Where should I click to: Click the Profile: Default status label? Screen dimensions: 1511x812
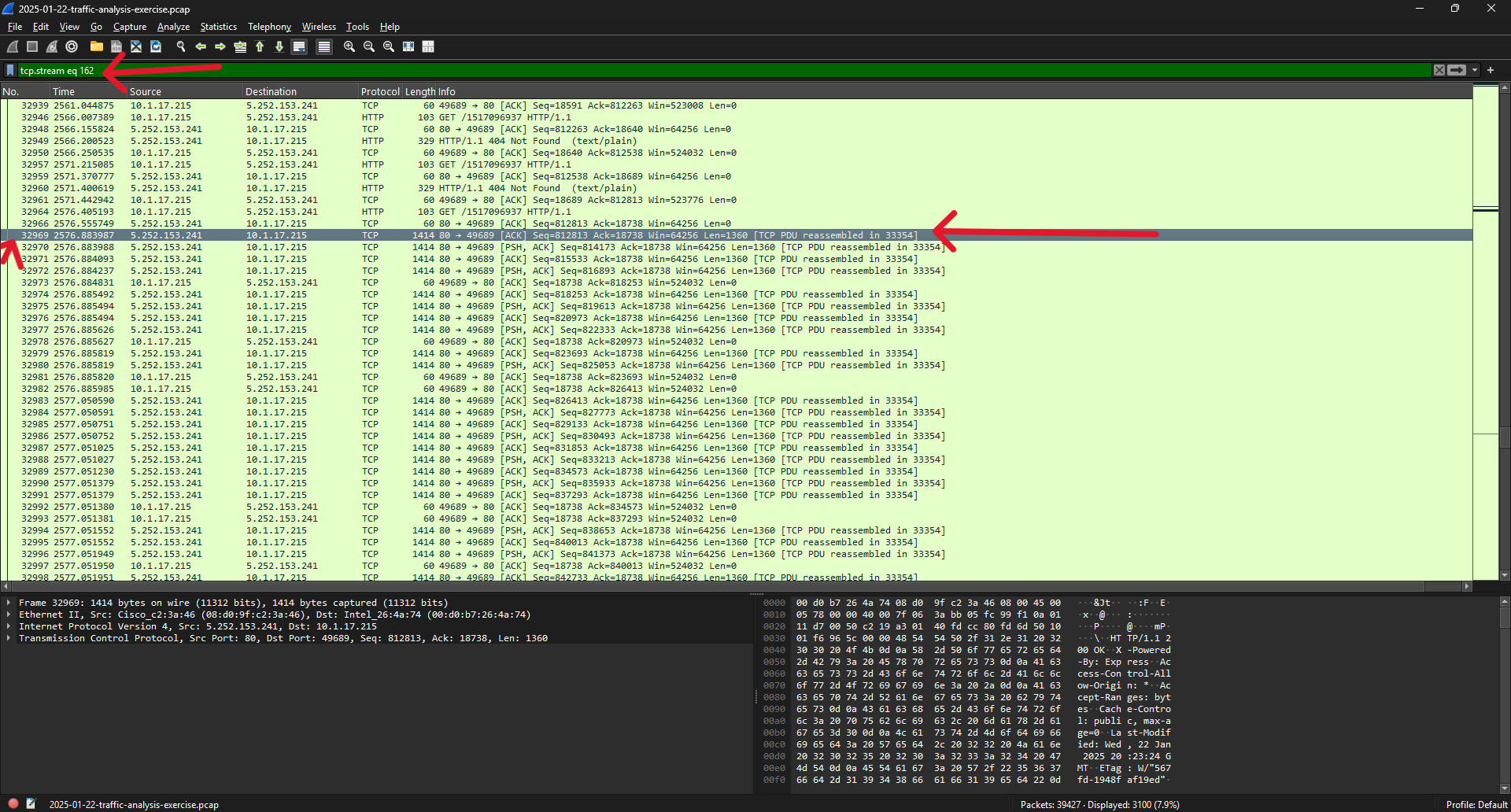coord(1476,804)
